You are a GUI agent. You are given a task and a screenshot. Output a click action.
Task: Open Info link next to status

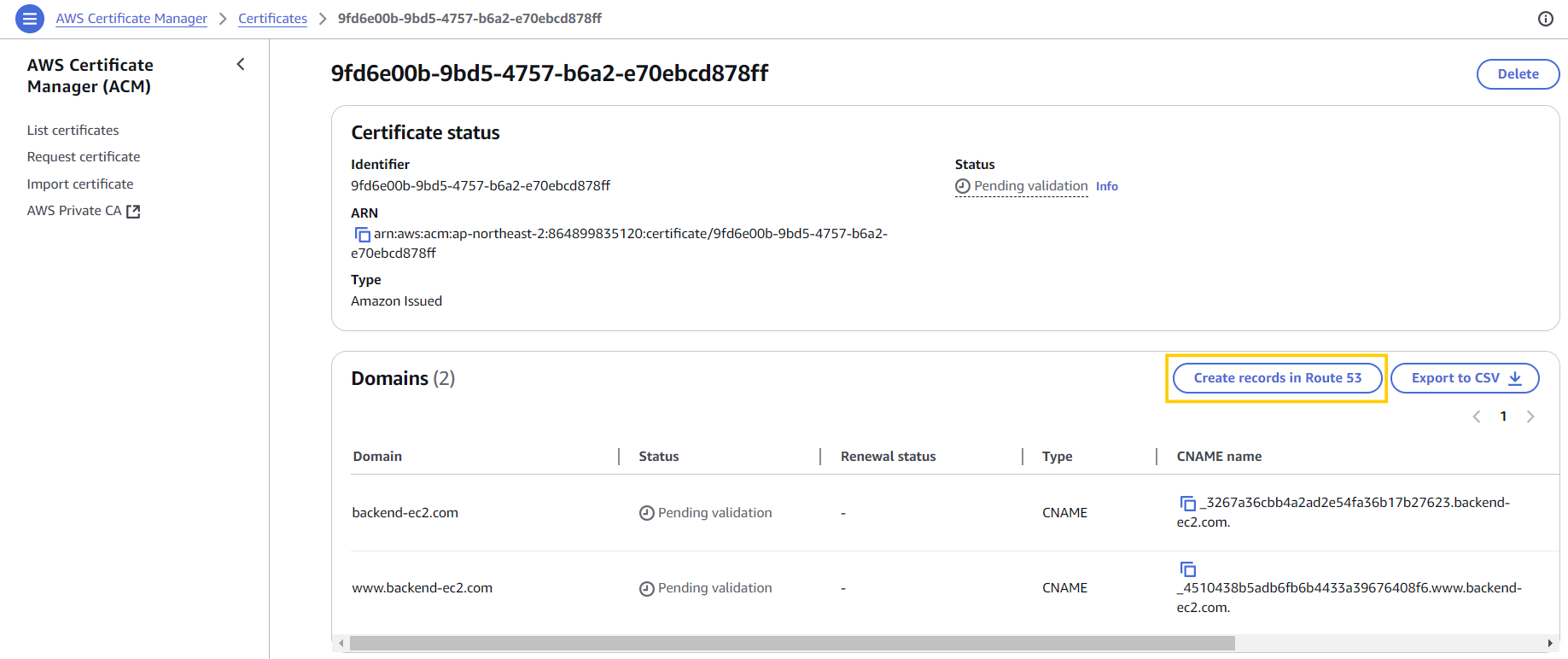pos(1107,186)
